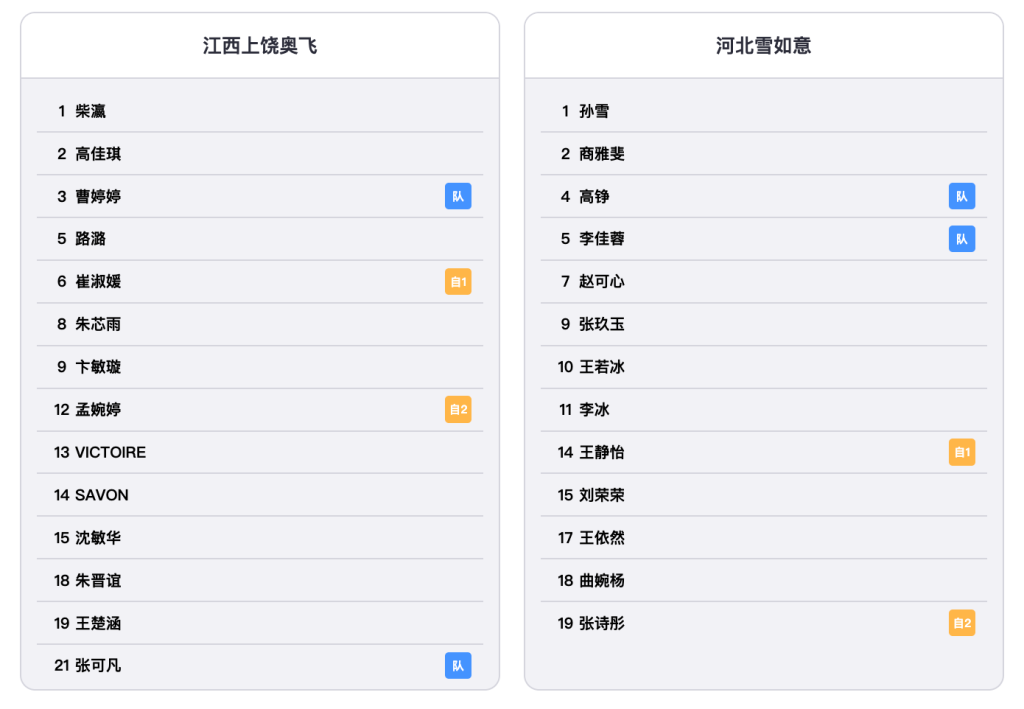This screenshot has height=709, width=1024.
Task: Choose player 1 孙雪 in right roster
Action: [x=763, y=111]
